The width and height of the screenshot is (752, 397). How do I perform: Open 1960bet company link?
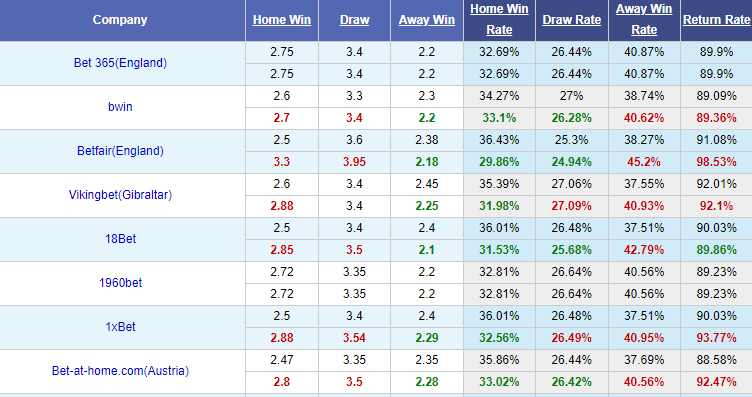tap(120, 283)
